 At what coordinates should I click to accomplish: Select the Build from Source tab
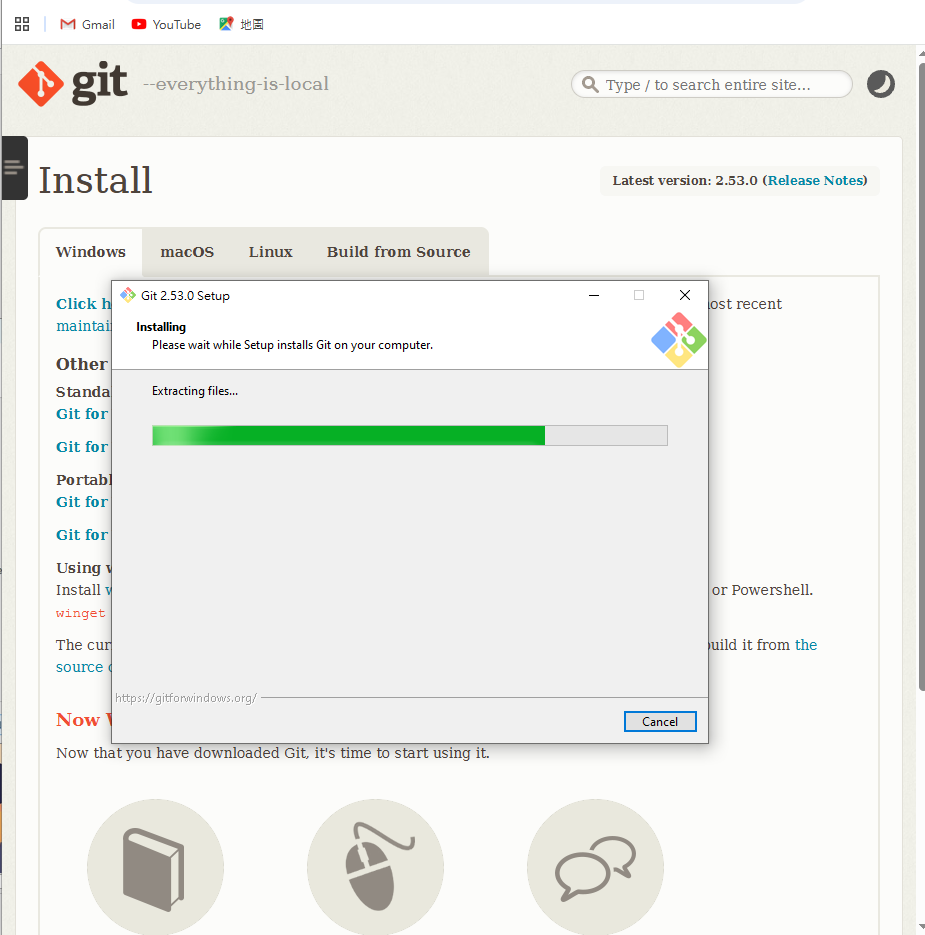(x=398, y=252)
